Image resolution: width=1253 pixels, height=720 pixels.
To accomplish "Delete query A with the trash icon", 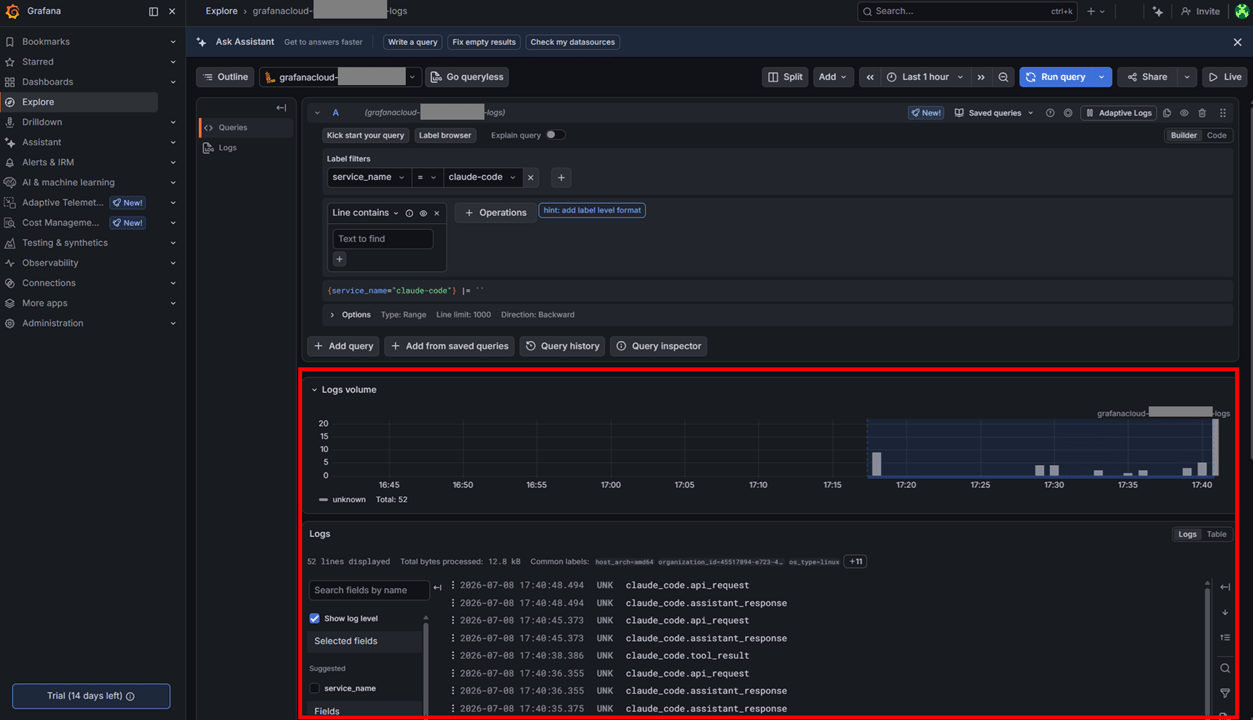I will tap(1202, 113).
